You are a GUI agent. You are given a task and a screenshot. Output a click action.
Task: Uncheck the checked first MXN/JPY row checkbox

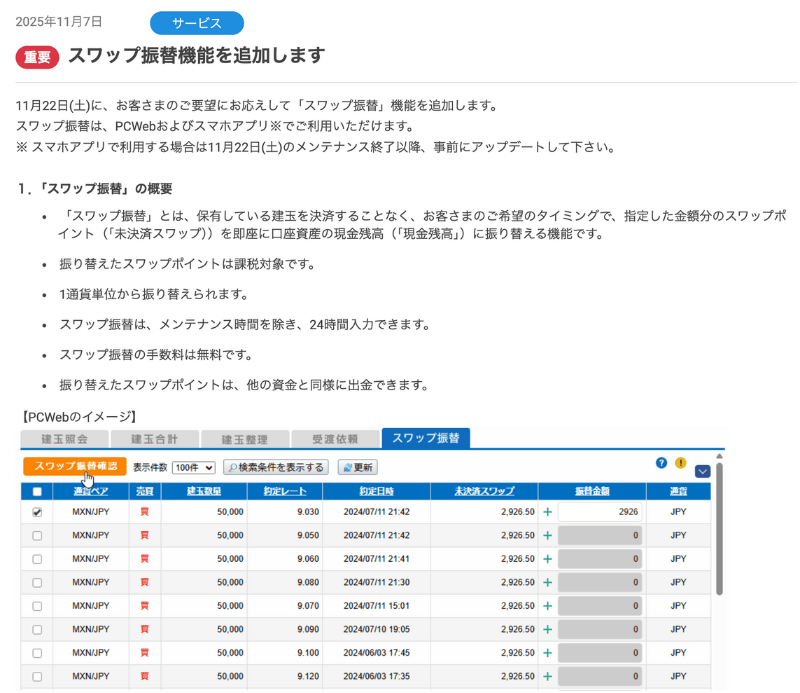pos(37,511)
